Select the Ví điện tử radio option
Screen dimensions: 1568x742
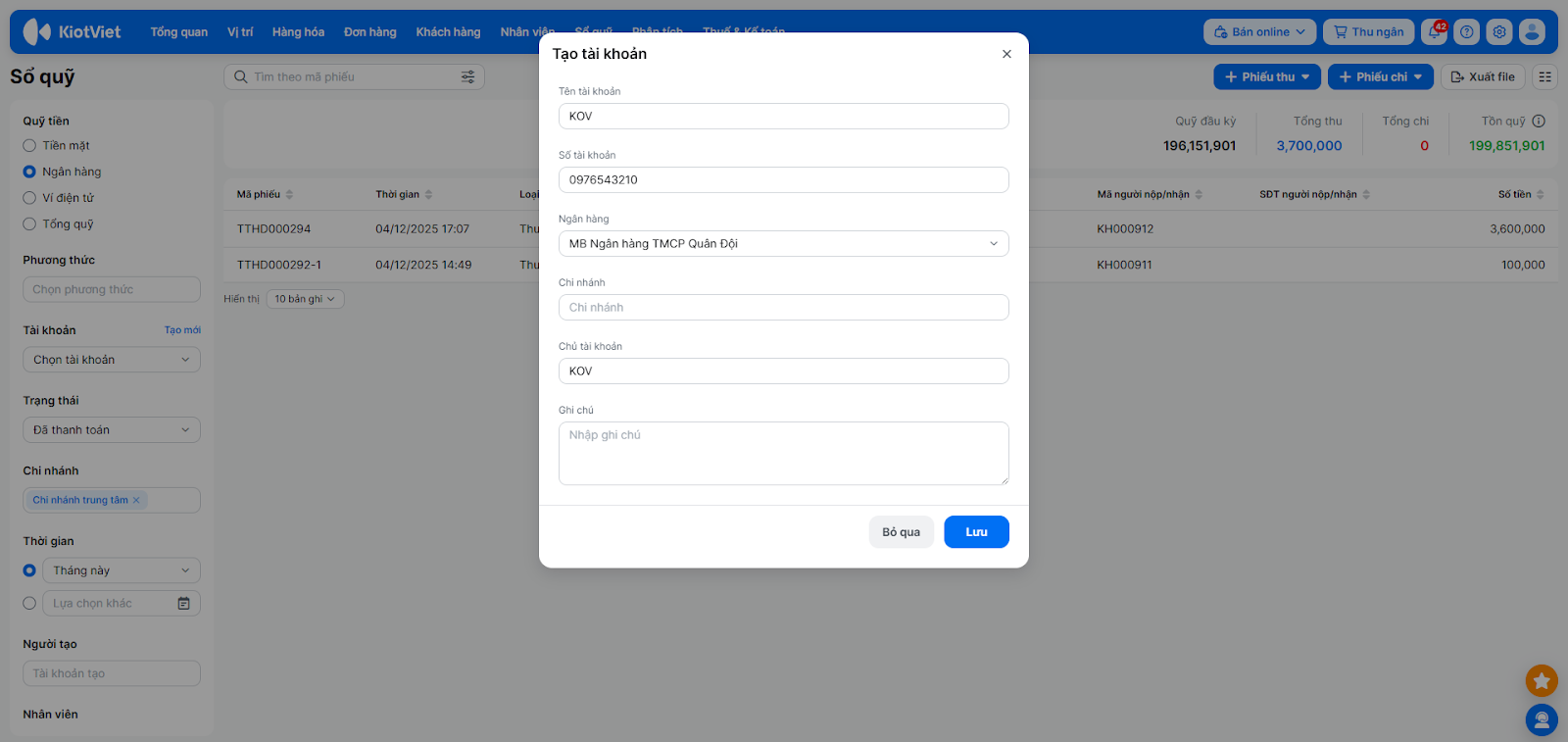29,198
